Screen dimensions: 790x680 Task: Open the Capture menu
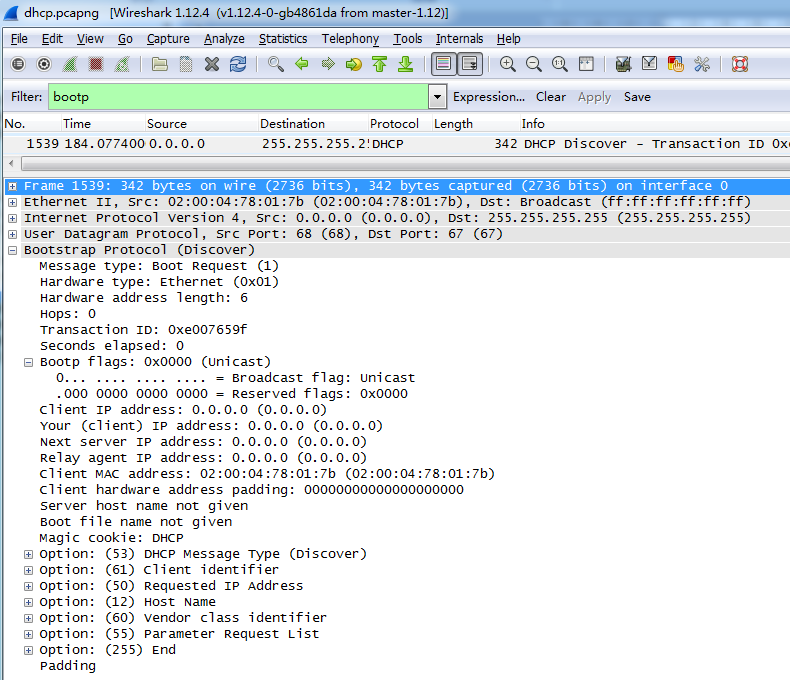[168, 39]
